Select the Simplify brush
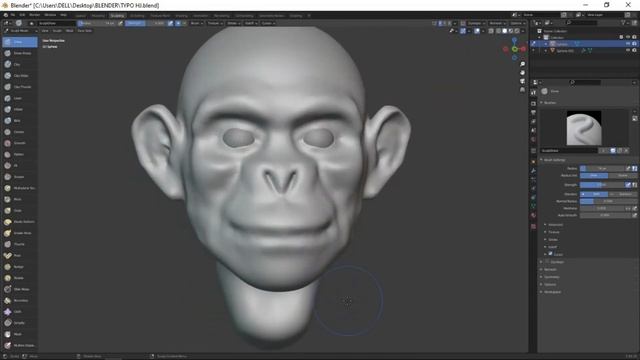This screenshot has width=640, height=360. click(x=20, y=323)
